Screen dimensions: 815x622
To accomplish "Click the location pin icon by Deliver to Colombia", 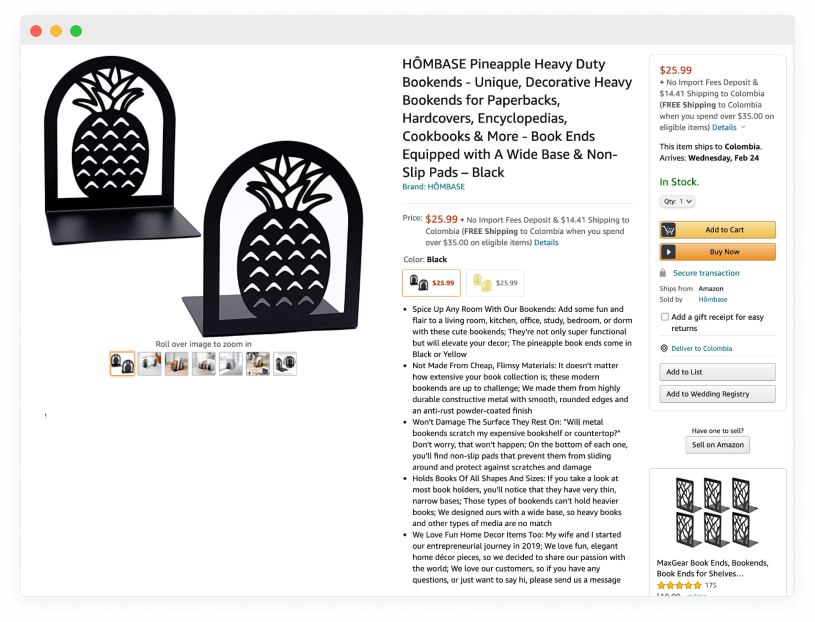I will coord(664,348).
